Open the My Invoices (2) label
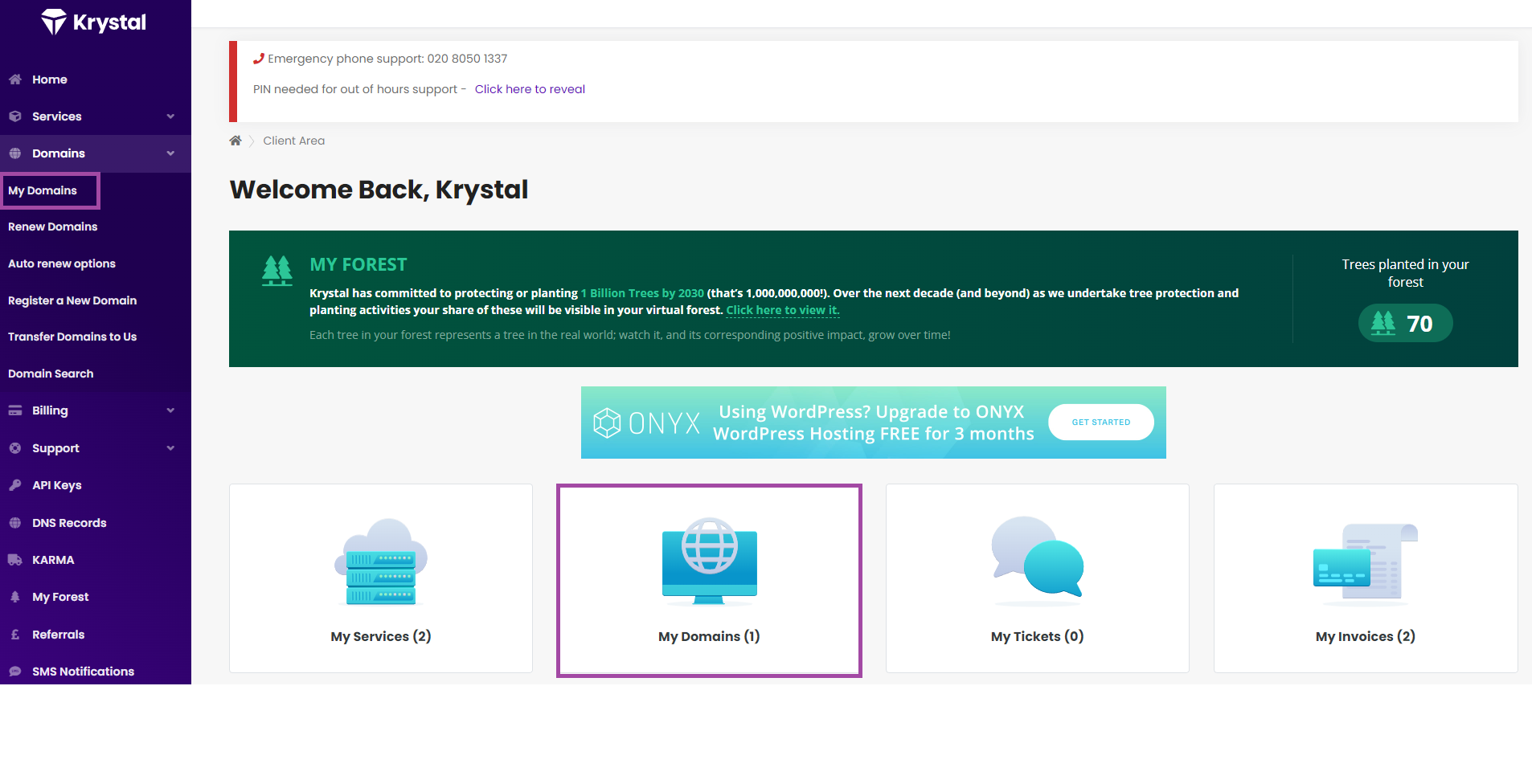 pyautogui.click(x=1366, y=636)
